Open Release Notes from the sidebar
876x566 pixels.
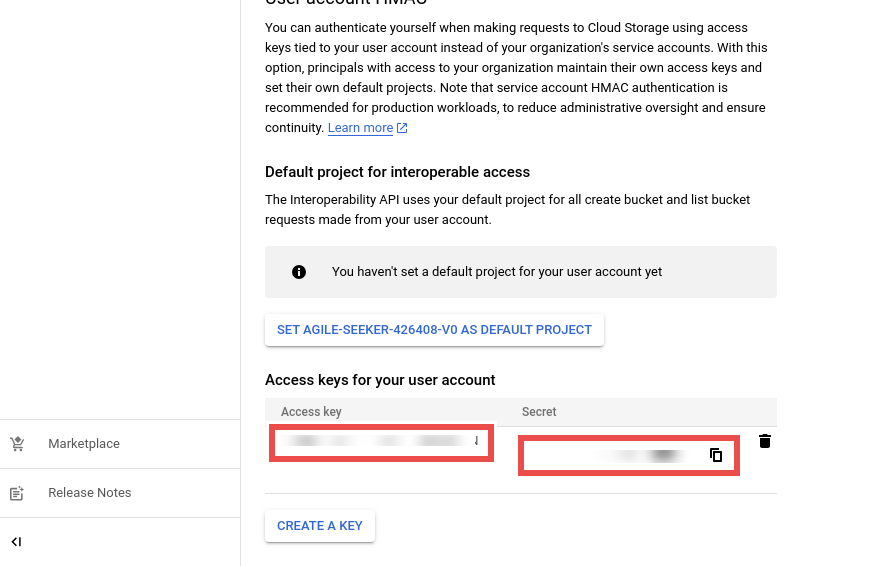(x=89, y=493)
